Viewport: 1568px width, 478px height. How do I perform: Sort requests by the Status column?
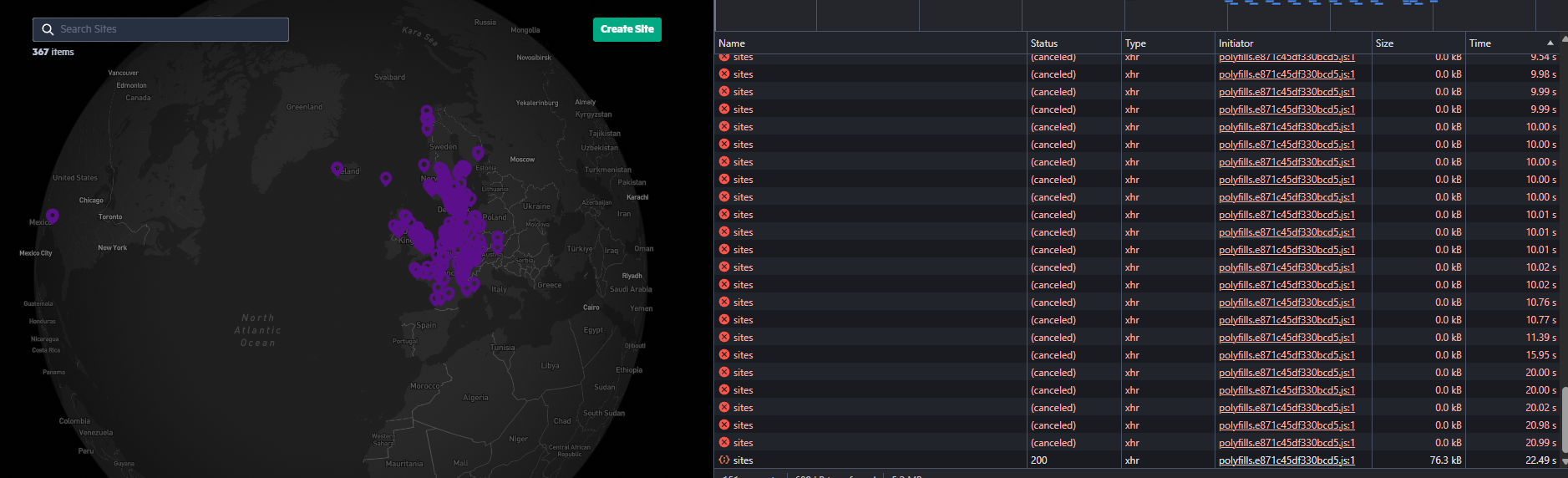(x=1074, y=43)
